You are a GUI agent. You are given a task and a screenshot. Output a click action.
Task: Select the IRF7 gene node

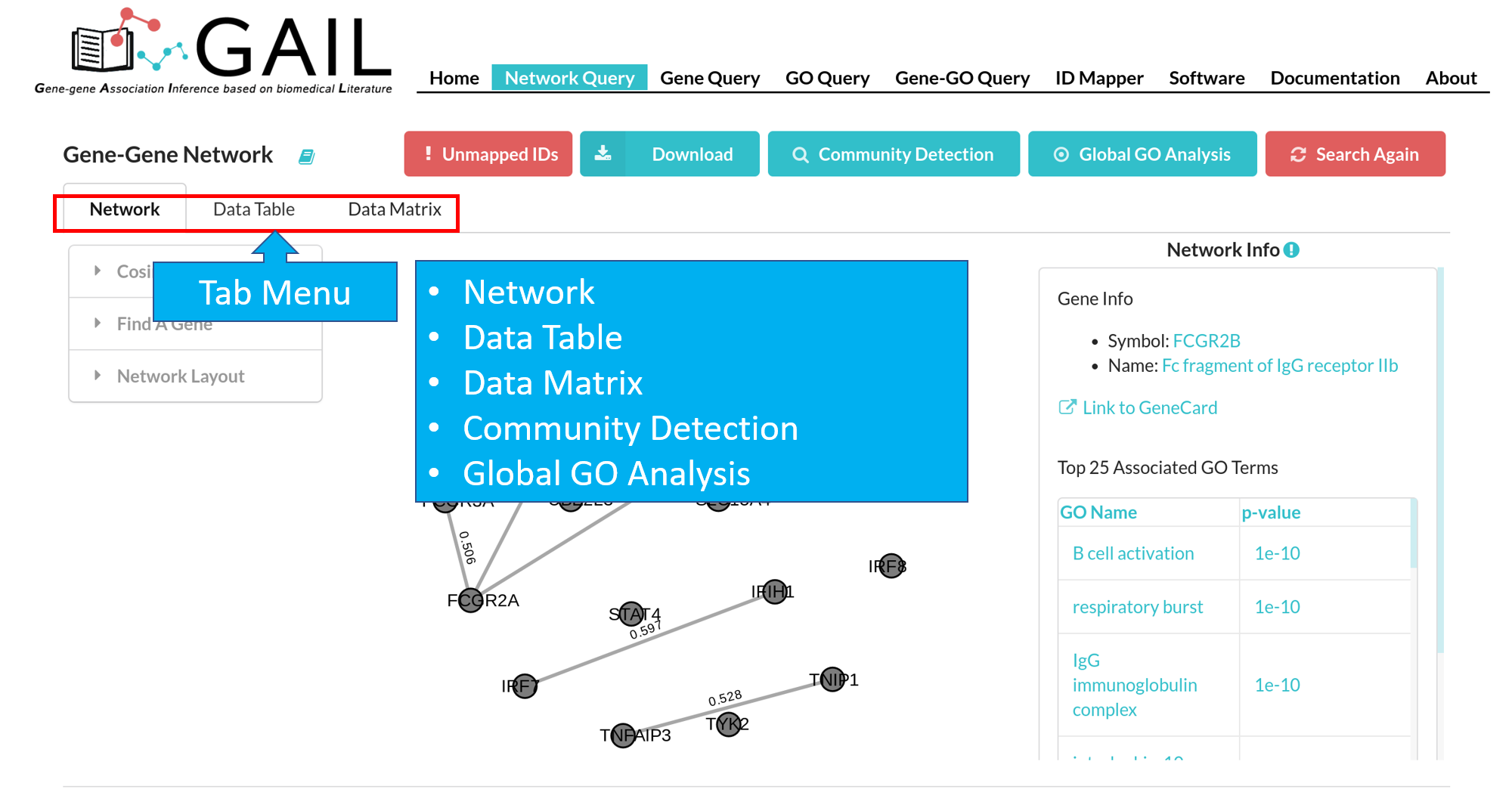tap(524, 686)
